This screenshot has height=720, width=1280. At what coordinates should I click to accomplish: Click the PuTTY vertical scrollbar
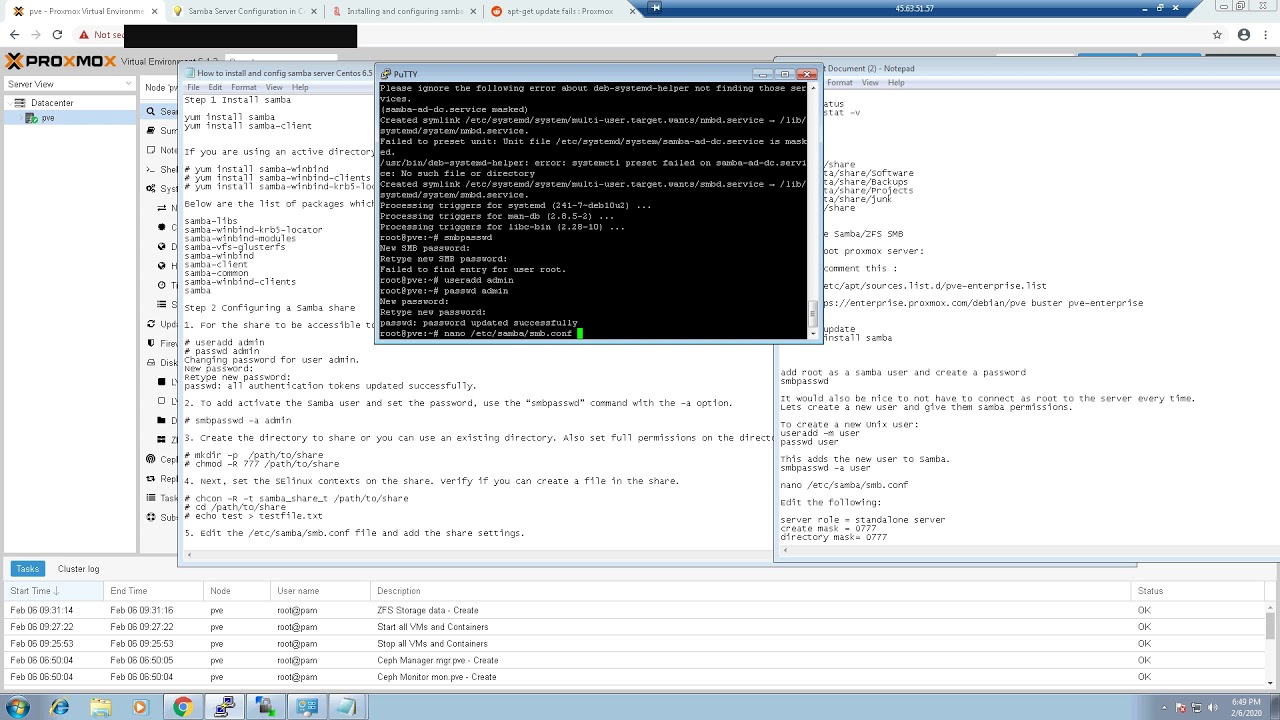(x=811, y=210)
